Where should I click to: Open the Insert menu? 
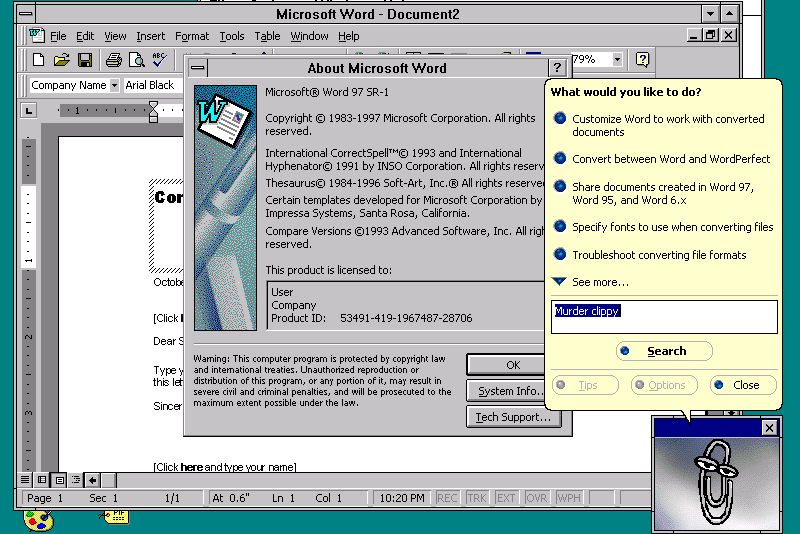coord(151,36)
